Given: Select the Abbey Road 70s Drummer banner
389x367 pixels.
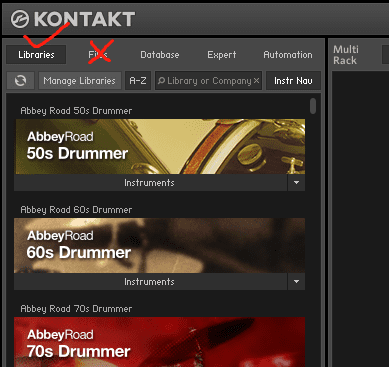Looking at the screenshot, I should pos(159,342).
